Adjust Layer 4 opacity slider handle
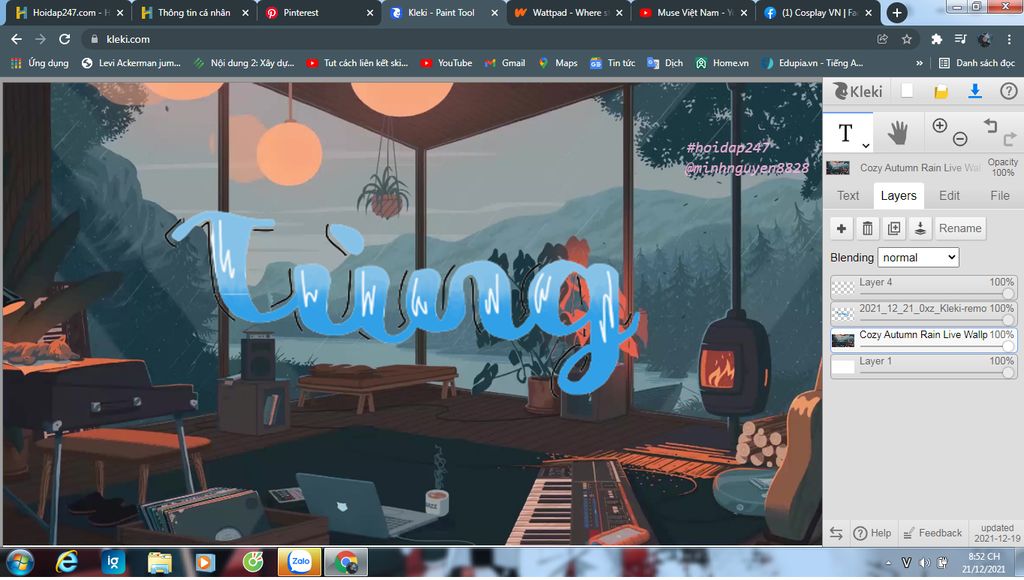1024x580 pixels. click(1008, 294)
